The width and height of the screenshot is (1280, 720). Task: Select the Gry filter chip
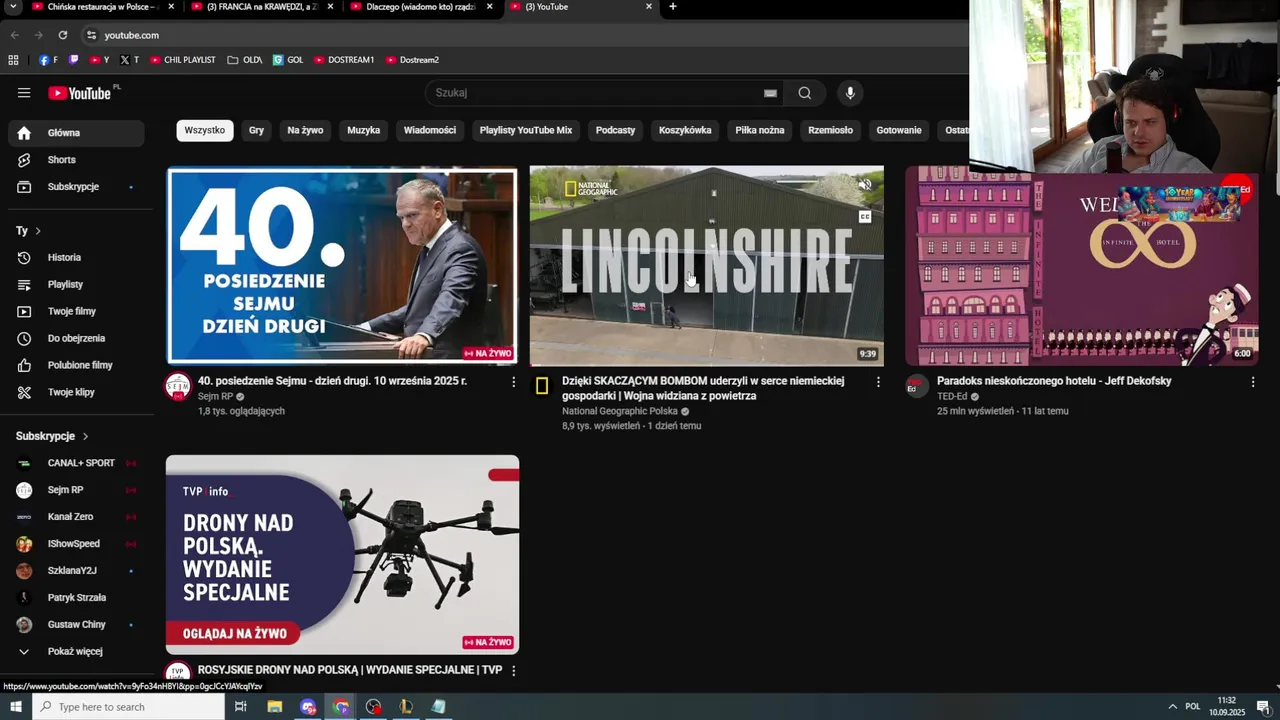(x=257, y=130)
